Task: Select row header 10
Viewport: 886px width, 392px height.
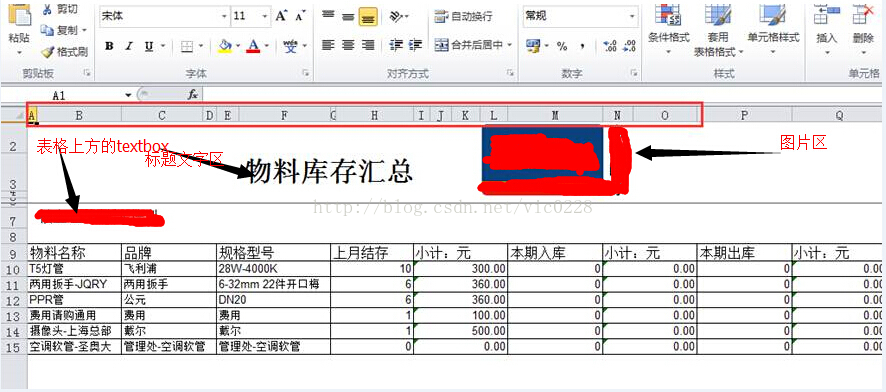Action: pyautogui.click(x=14, y=269)
